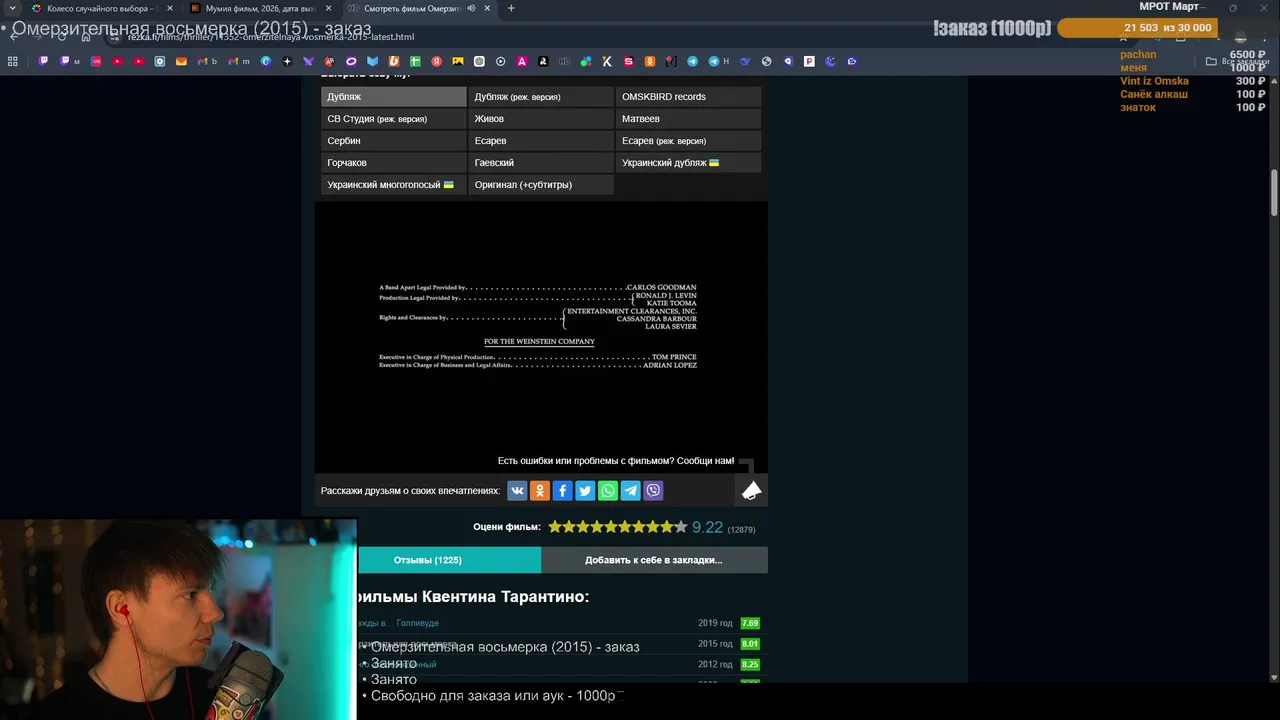Select the plain Есарев voice-over
Viewport: 1280px width, 720px height.
click(x=540, y=141)
